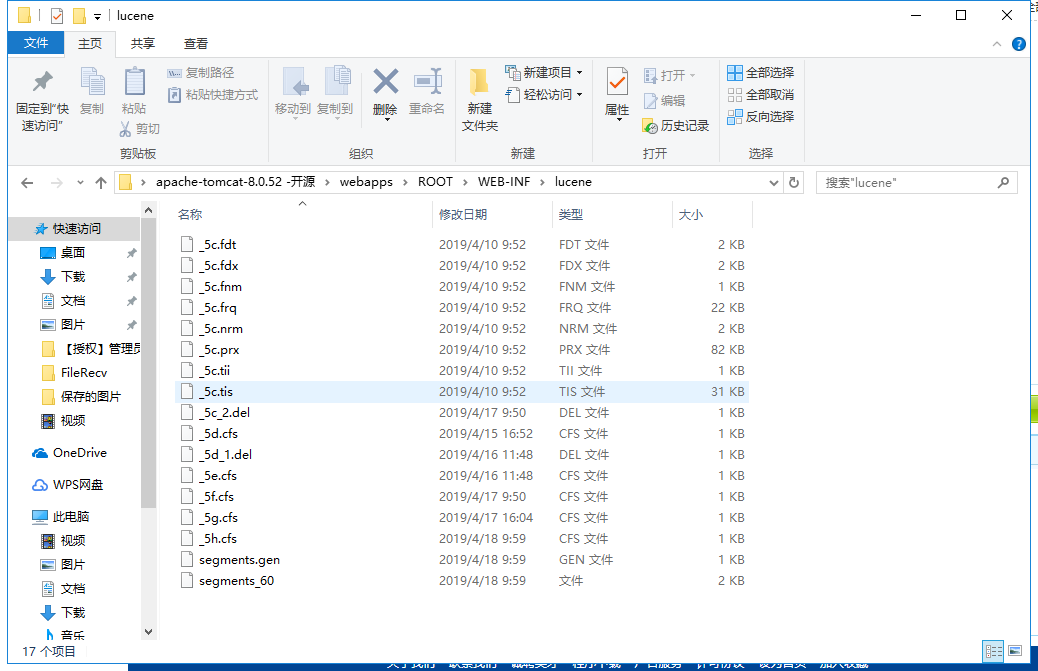The image size is (1038, 671).
Task: Expand breadcrumb arrow after WEB-INF
Action: [x=542, y=182]
